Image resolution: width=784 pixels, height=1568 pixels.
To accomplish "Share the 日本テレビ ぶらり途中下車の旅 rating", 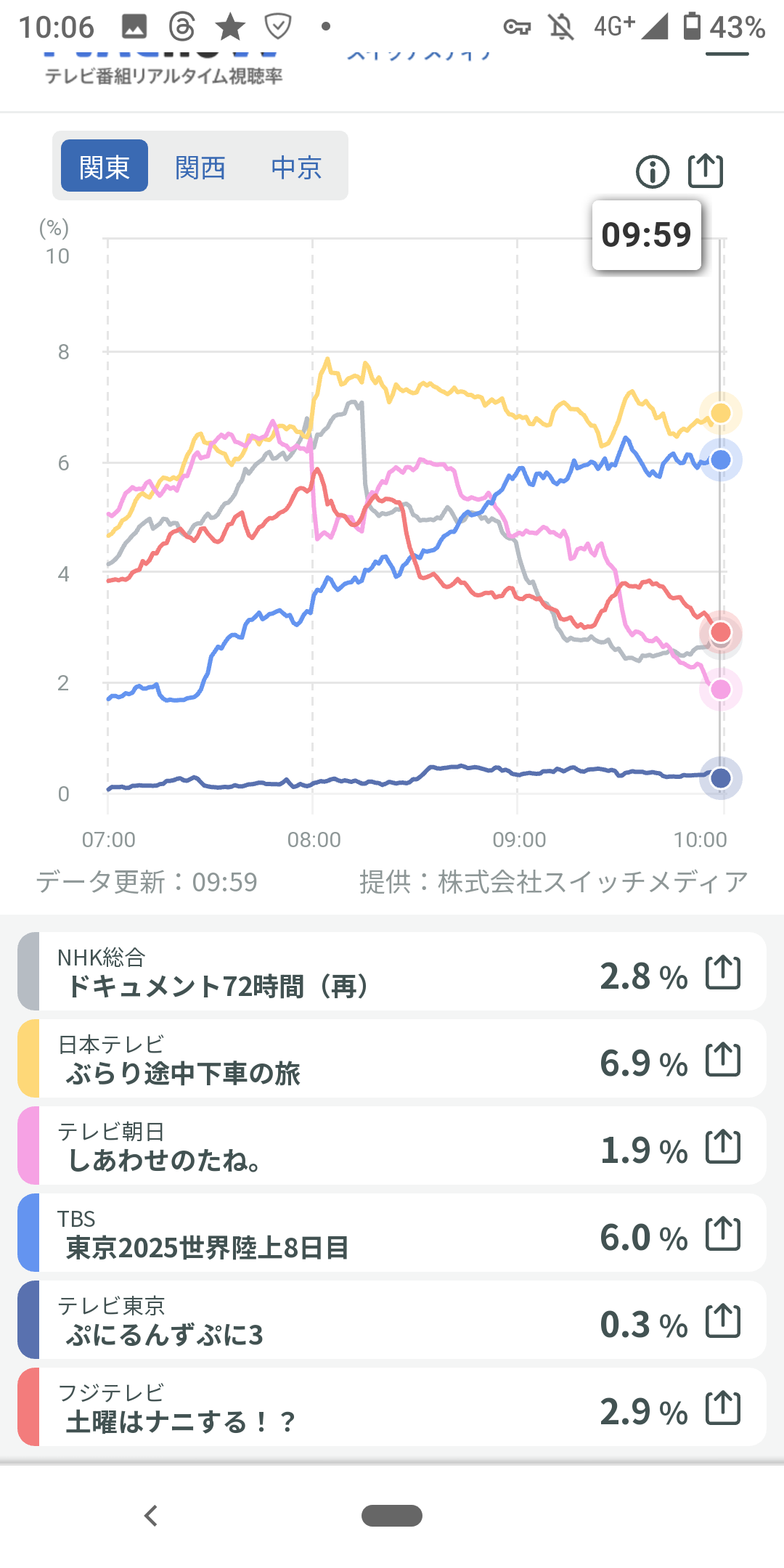I will [x=723, y=1059].
